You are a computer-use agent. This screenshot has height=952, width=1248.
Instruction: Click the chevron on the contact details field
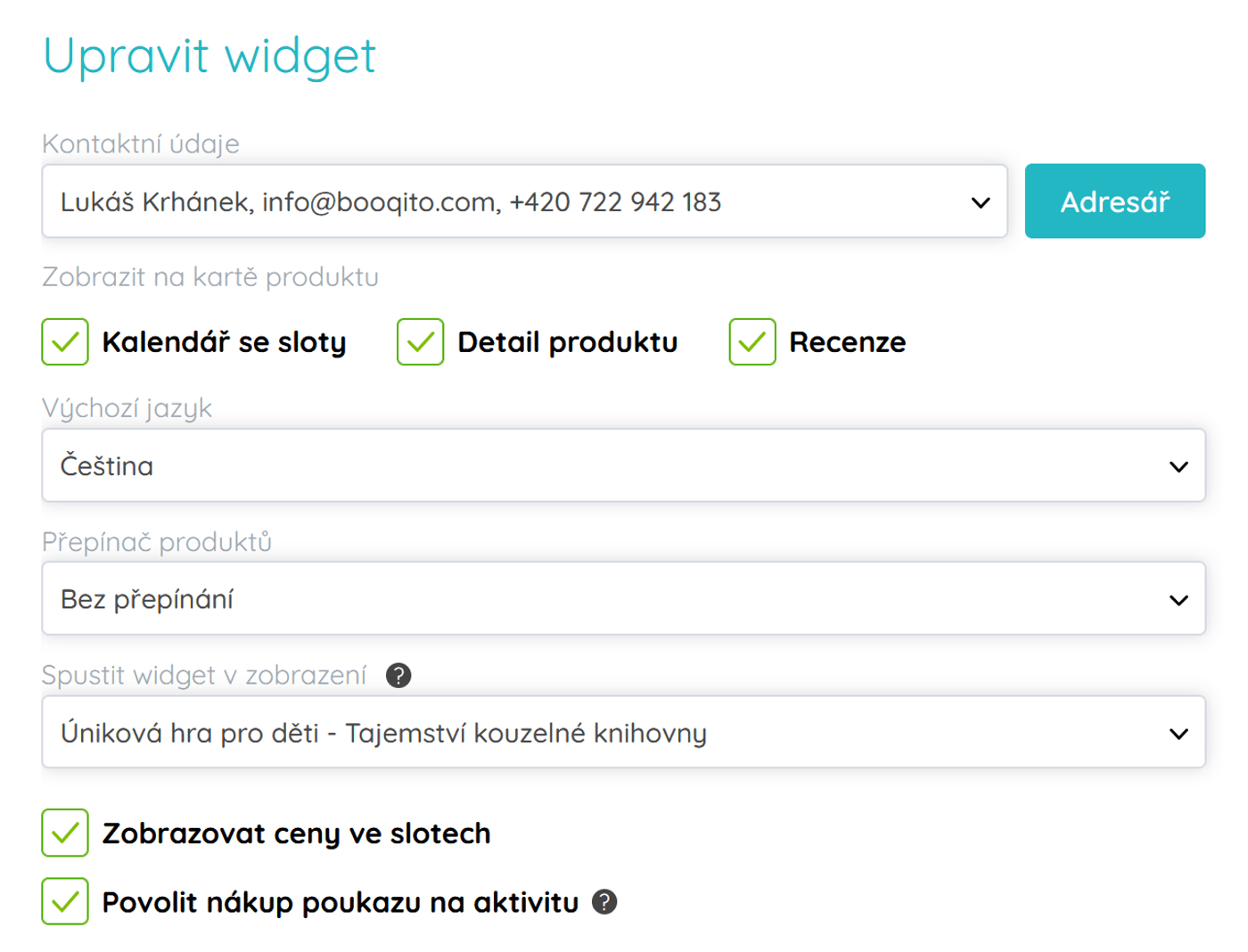979,201
